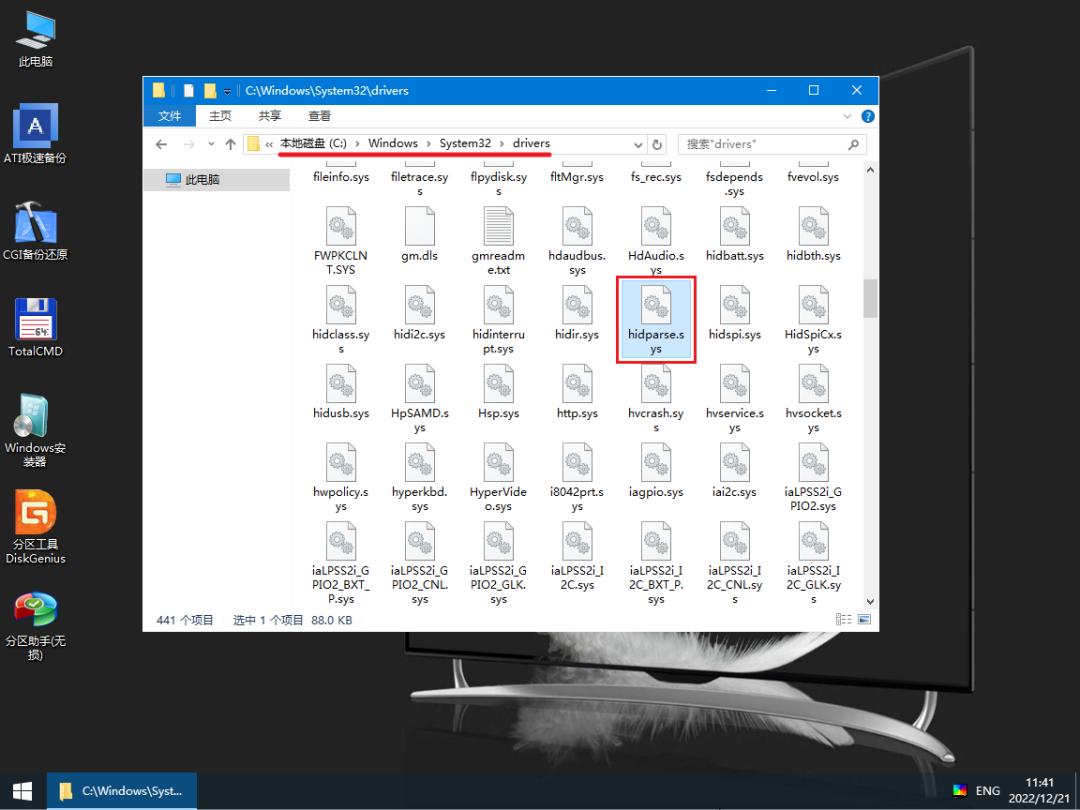This screenshot has height=810, width=1080.
Task: Click the refresh icon next to the address bar
Action: pos(656,143)
